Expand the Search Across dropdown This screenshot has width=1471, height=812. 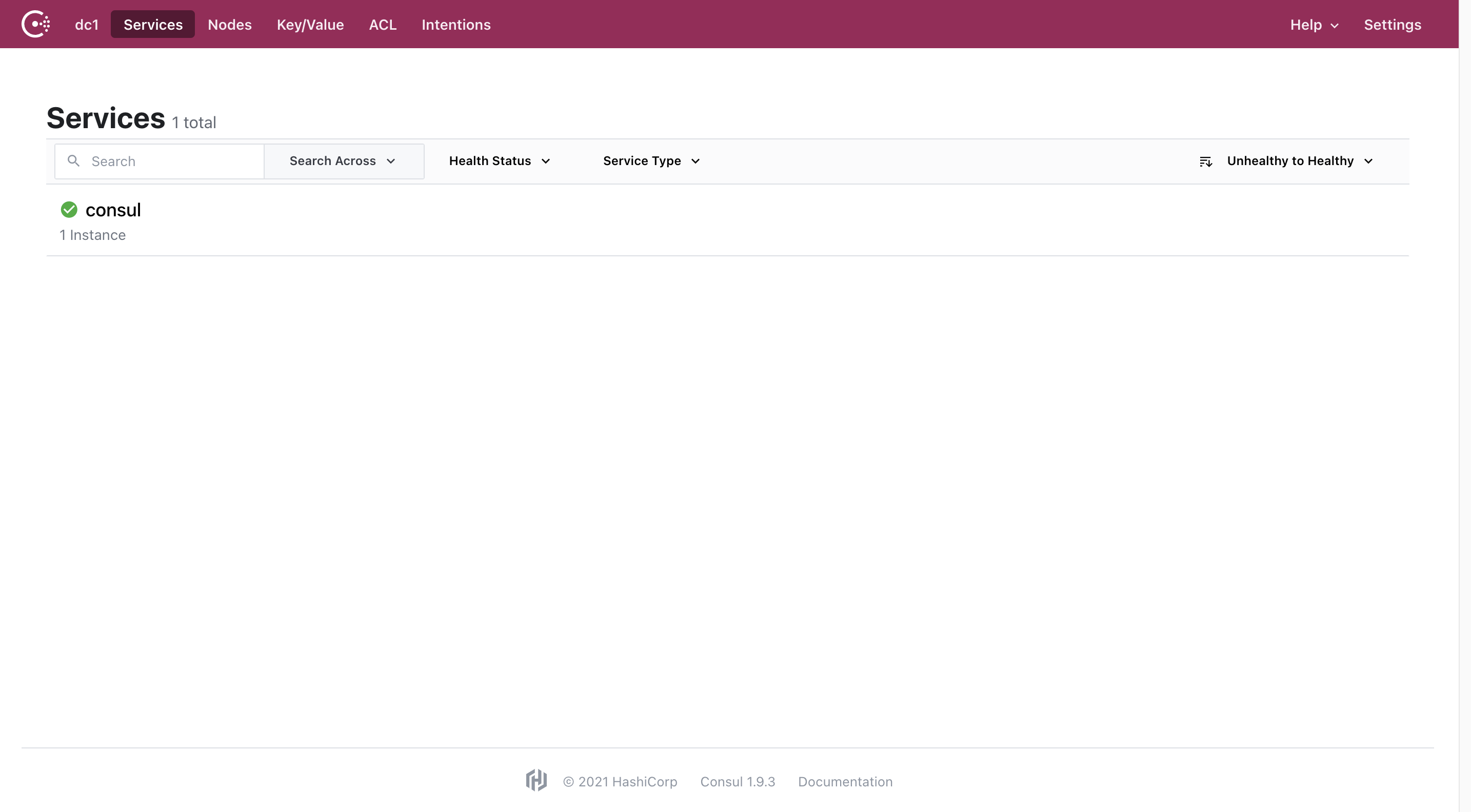point(343,161)
